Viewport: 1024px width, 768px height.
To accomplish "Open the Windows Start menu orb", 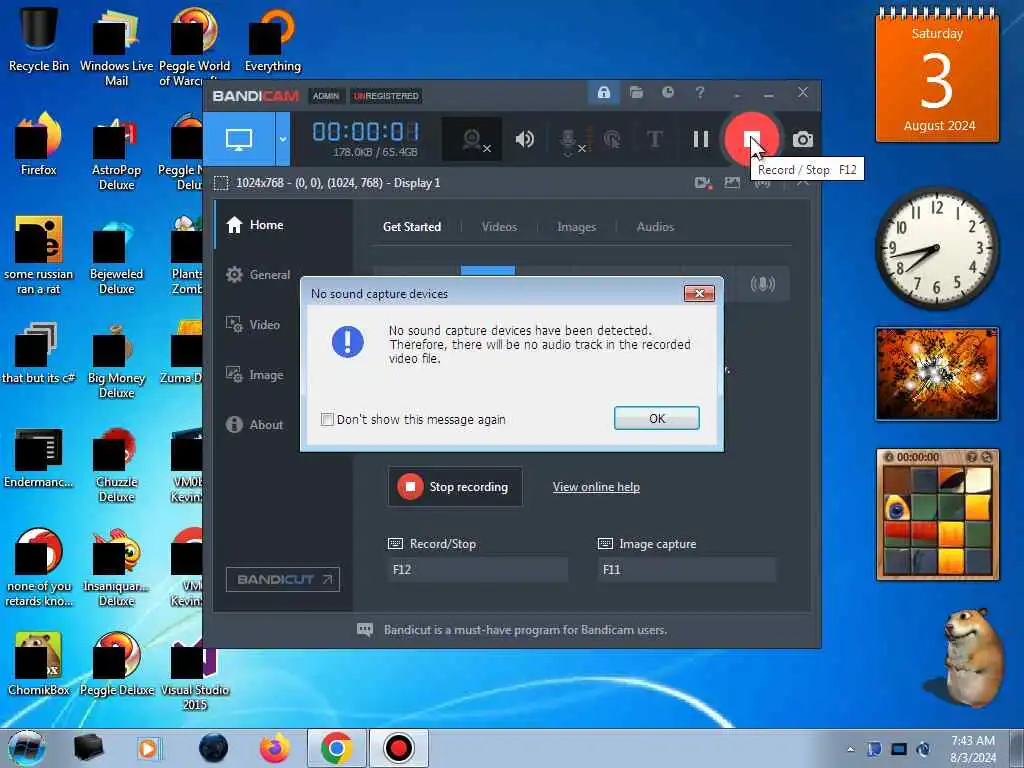I will (25, 748).
